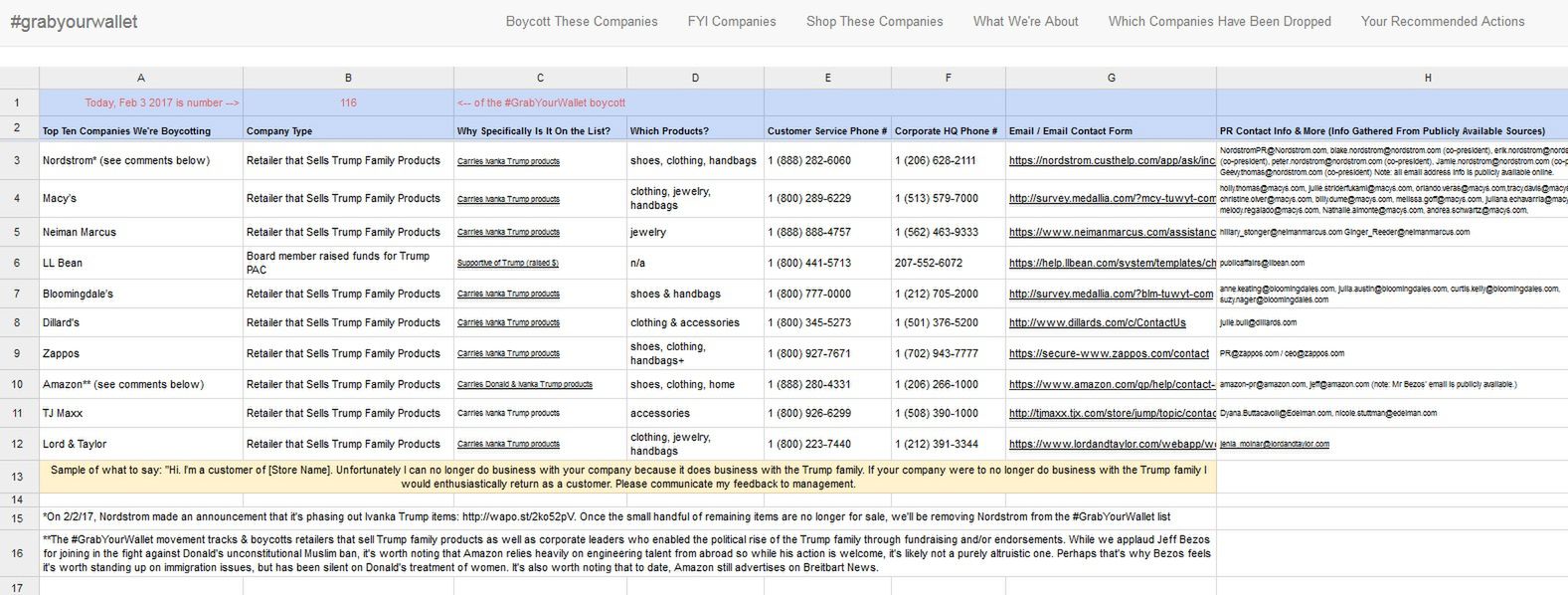This screenshot has width=1568, height=595.
Task: Open the Boycott These Companies tab
Action: click(x=582, y=22)
